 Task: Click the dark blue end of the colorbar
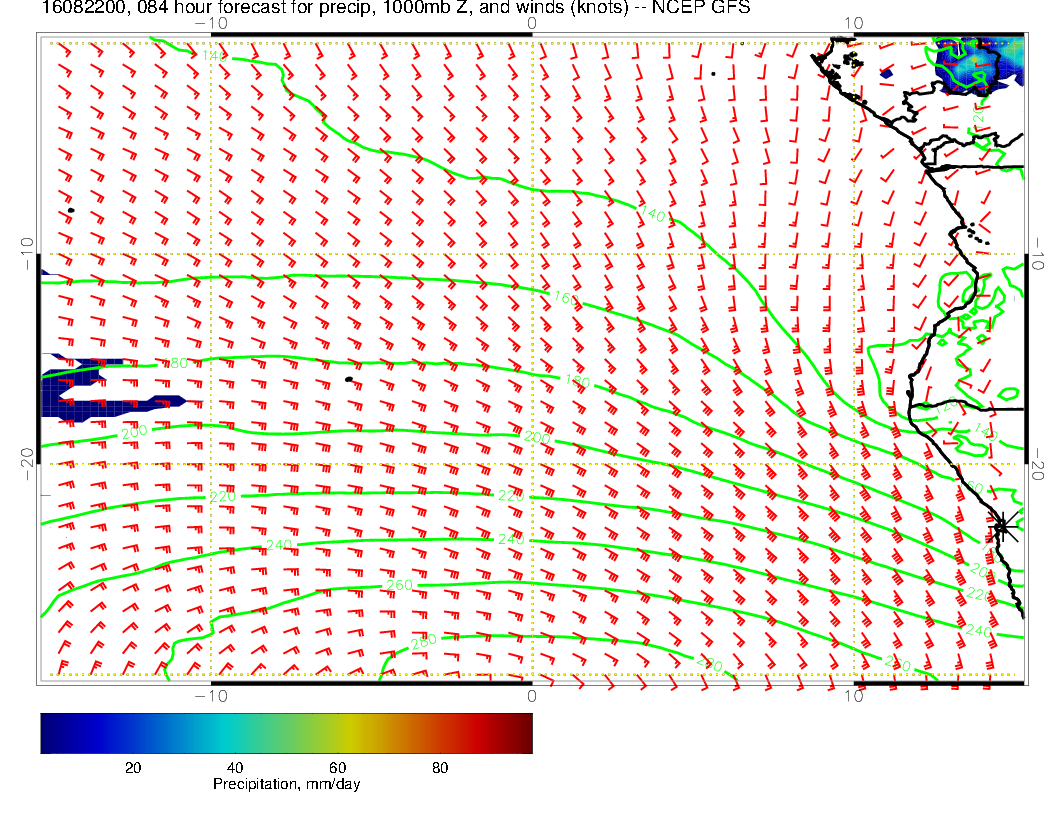coord(52,732)
